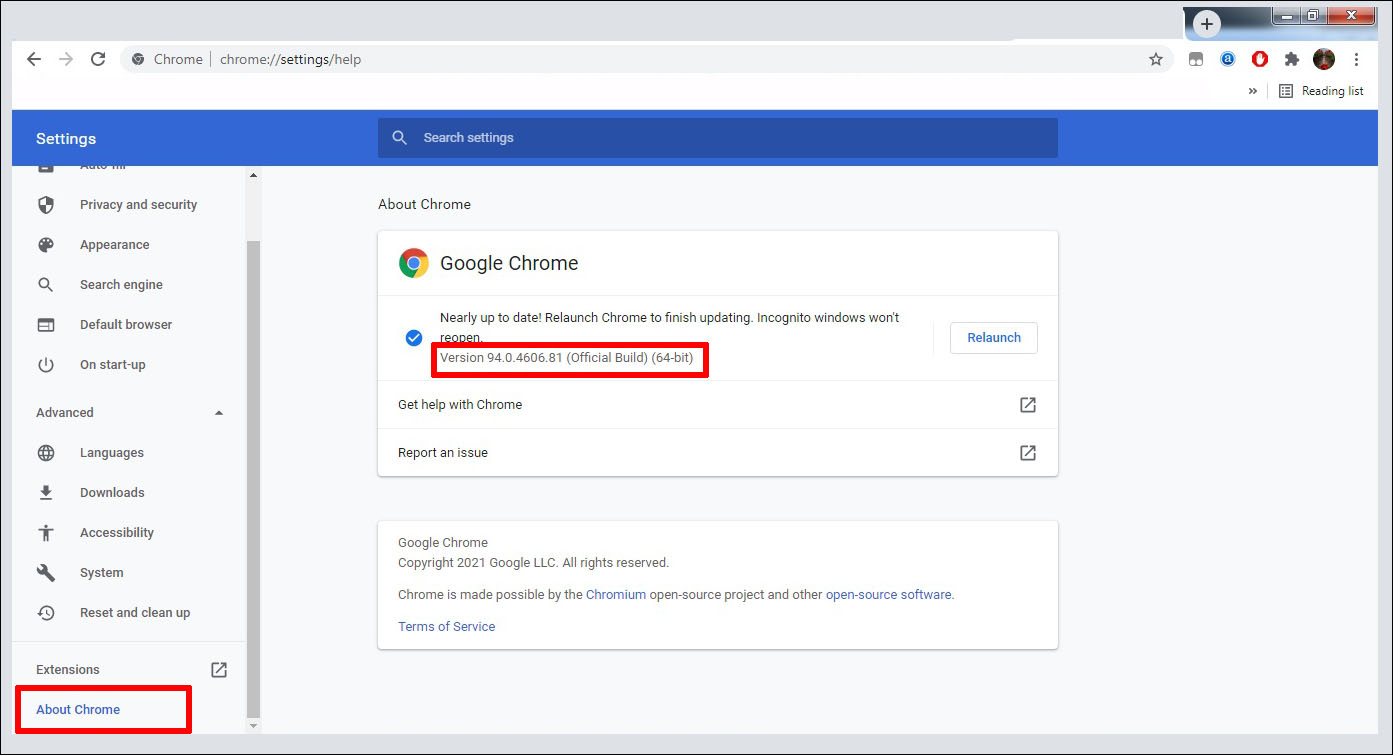
Task: Open the Chromium project link
Action: click(x=615, y=595)
